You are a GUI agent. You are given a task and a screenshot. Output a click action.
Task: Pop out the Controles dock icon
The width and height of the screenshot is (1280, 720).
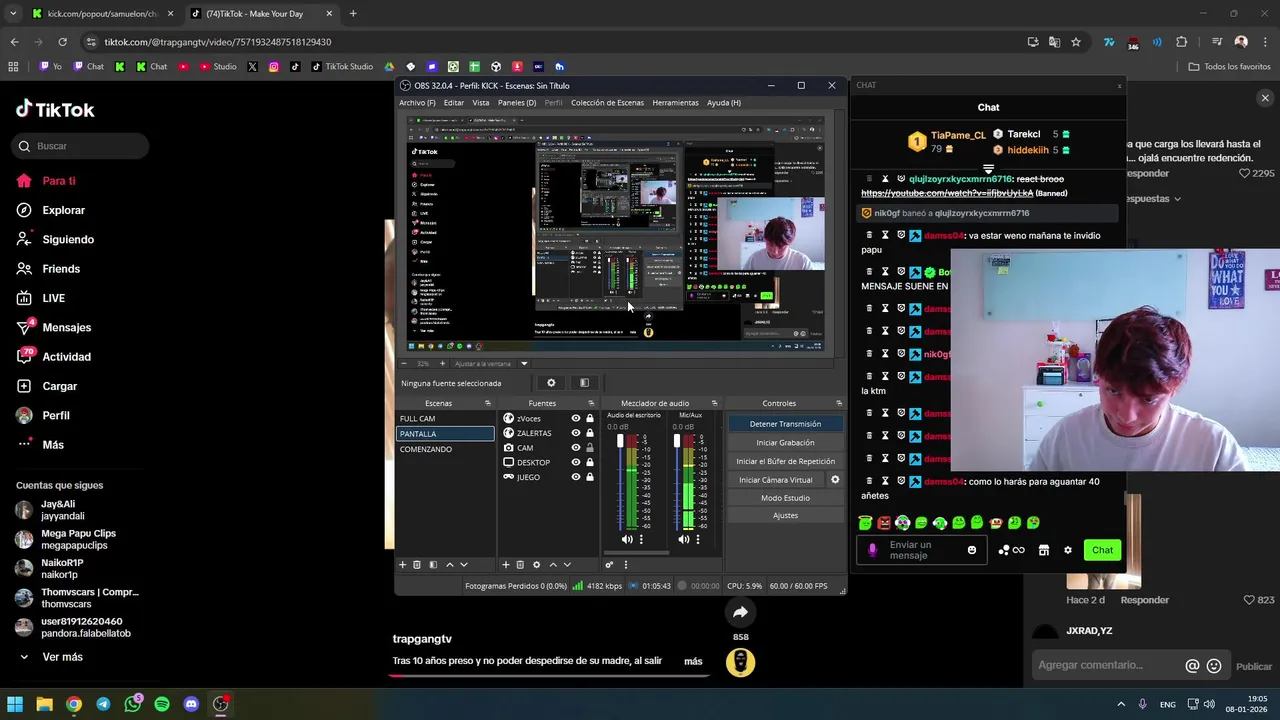838,403
